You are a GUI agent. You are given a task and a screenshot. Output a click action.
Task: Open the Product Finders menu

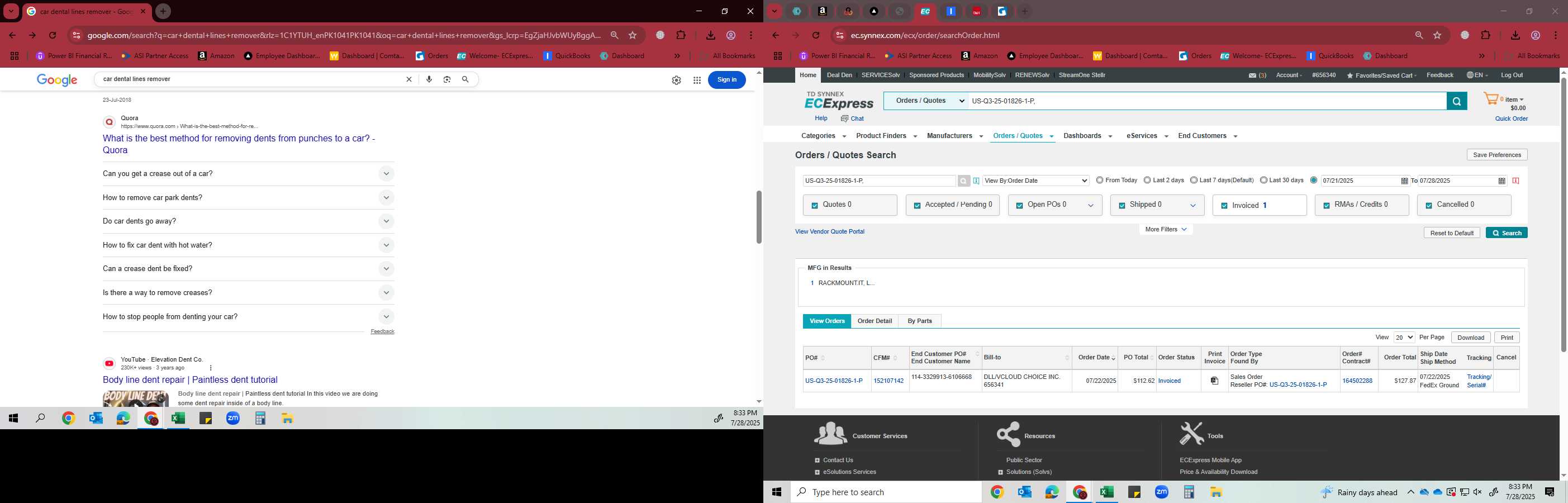(x=886, y=136)
